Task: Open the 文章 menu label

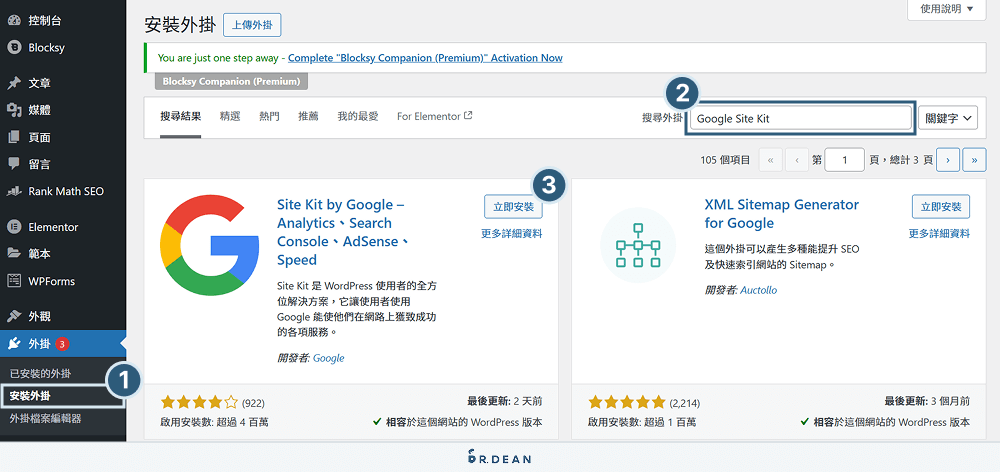Action: [40, 83]
